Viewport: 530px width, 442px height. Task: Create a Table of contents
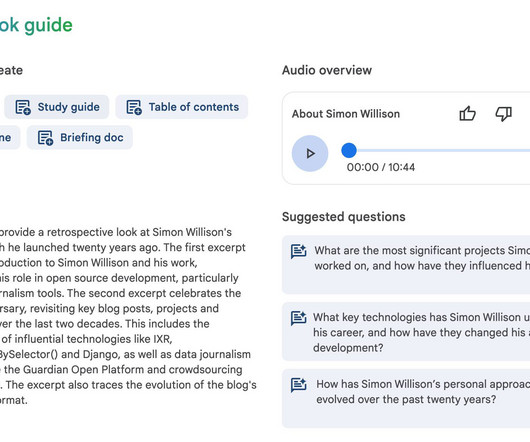click(182, 107)
